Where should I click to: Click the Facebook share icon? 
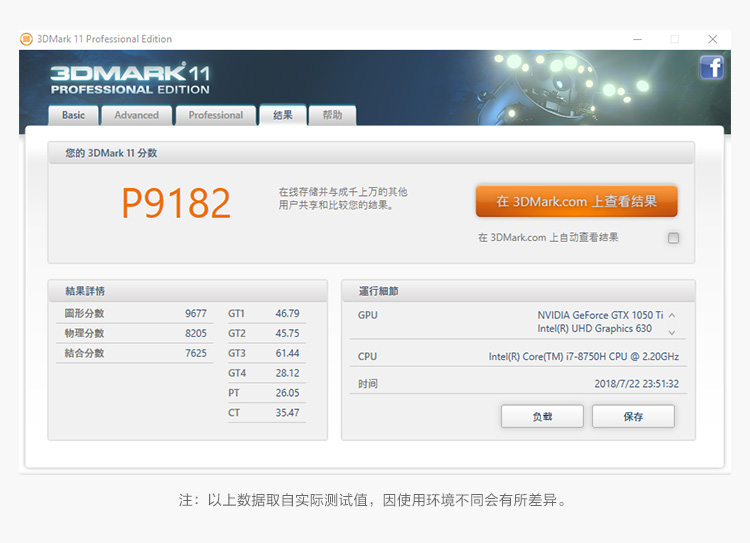(x=711, y=67)
